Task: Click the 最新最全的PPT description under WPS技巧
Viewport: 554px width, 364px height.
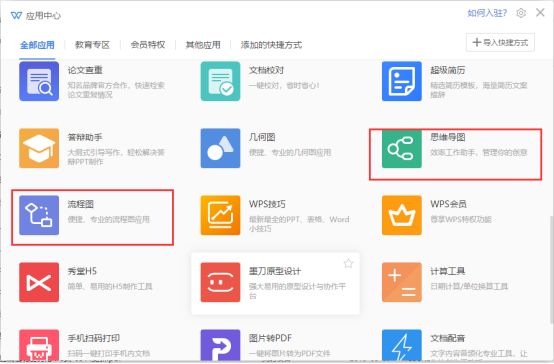Action: (299, 224)
